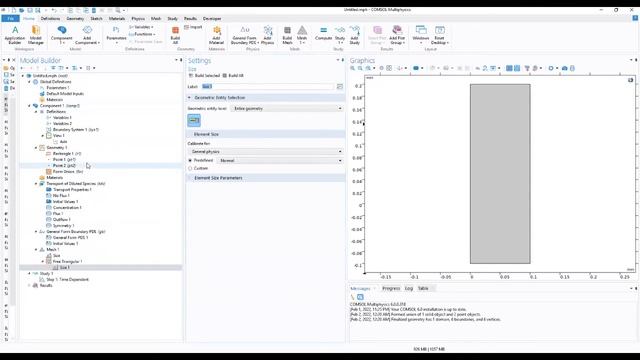Switch to the Mesh ribbon tab
The width and height of the screenshot is (640, 360).
coord(156,18)
